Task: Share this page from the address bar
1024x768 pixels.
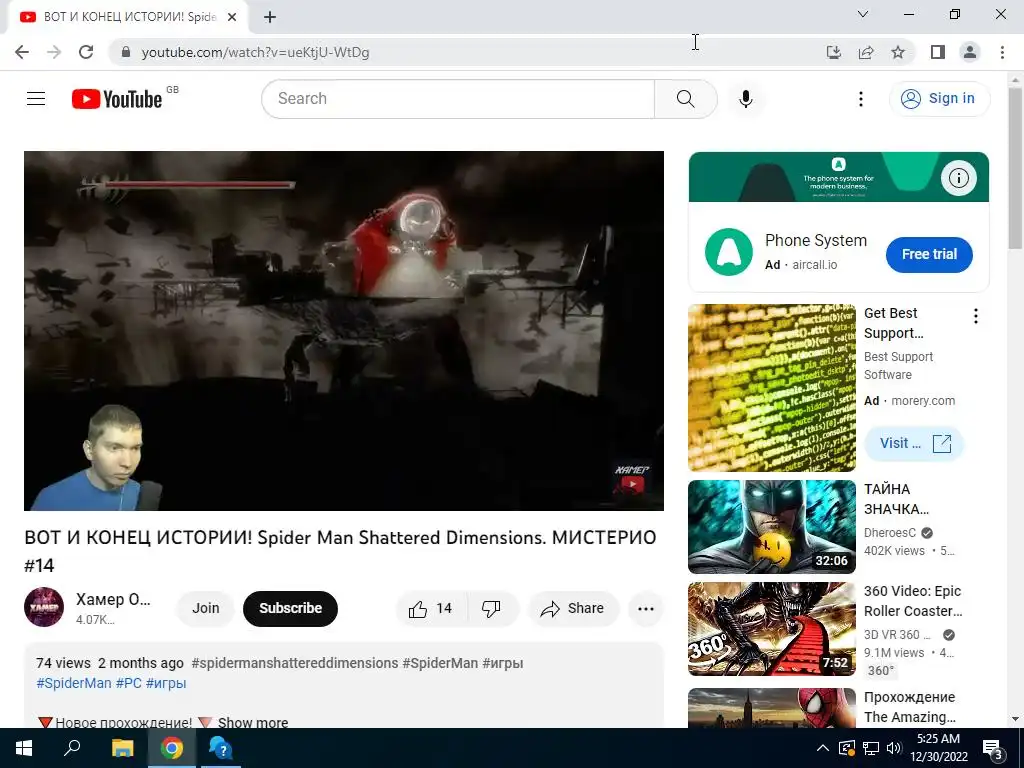Action: pos(866,52)
